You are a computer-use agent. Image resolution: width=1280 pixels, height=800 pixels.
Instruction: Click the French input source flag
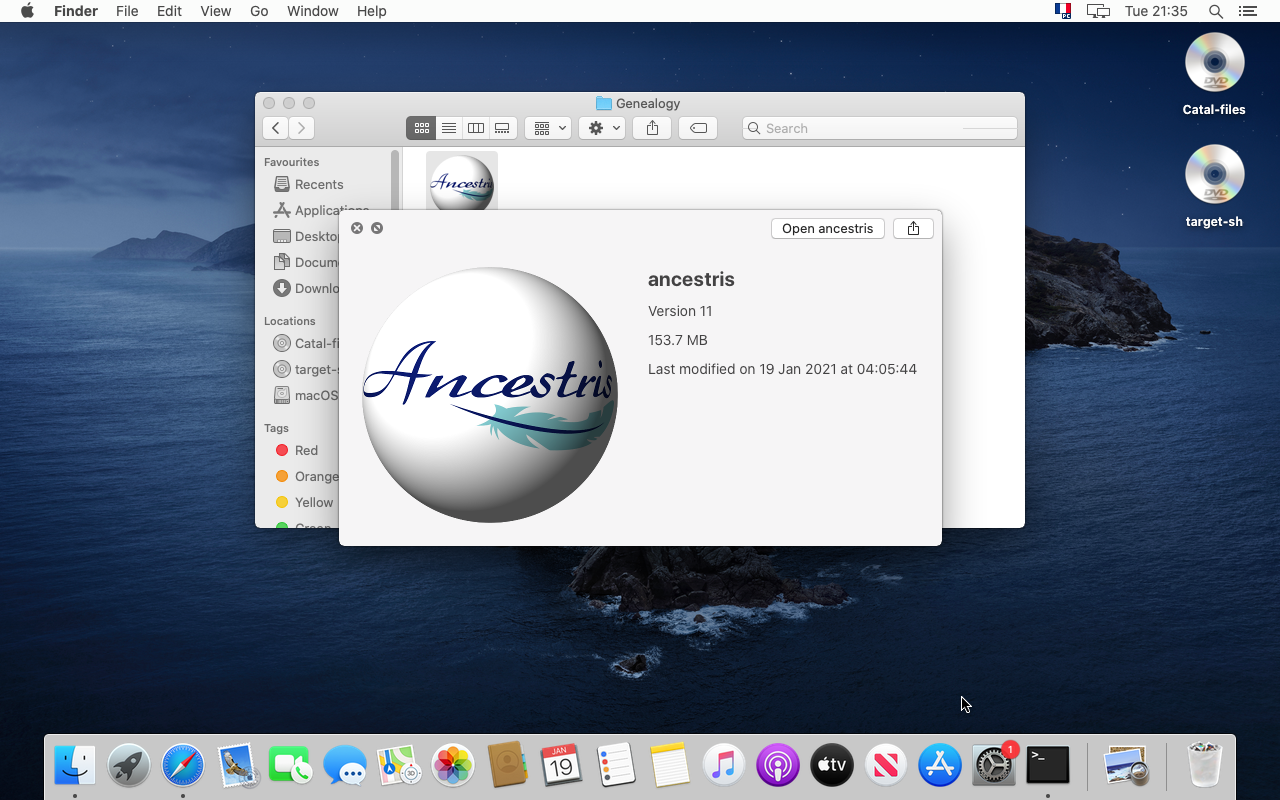point(1063,11)
